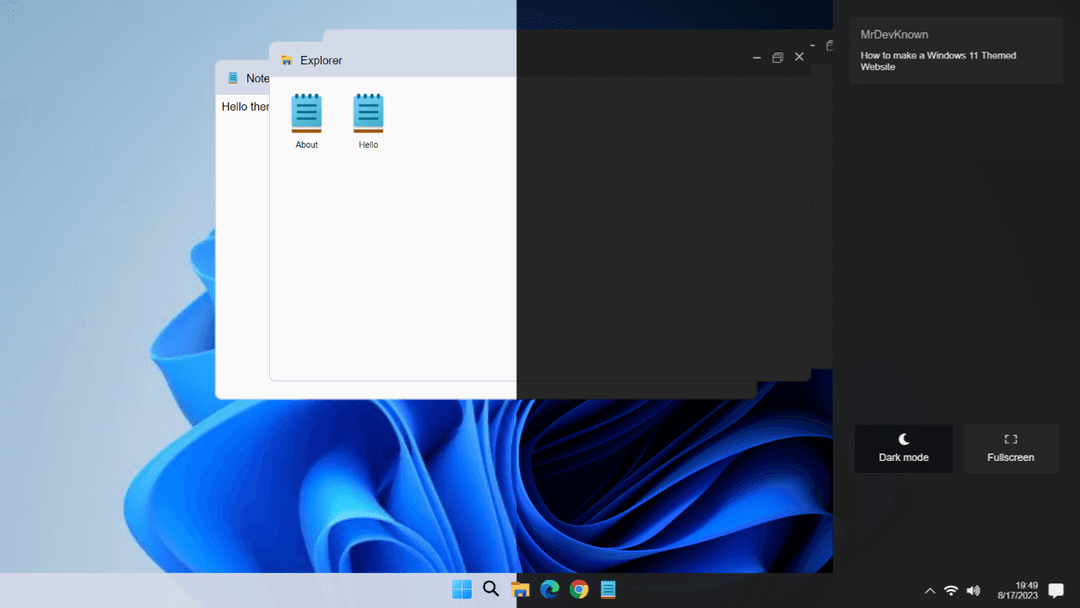
Task: Open Google Chrome from the taskbar
Action: click(579, 589)
